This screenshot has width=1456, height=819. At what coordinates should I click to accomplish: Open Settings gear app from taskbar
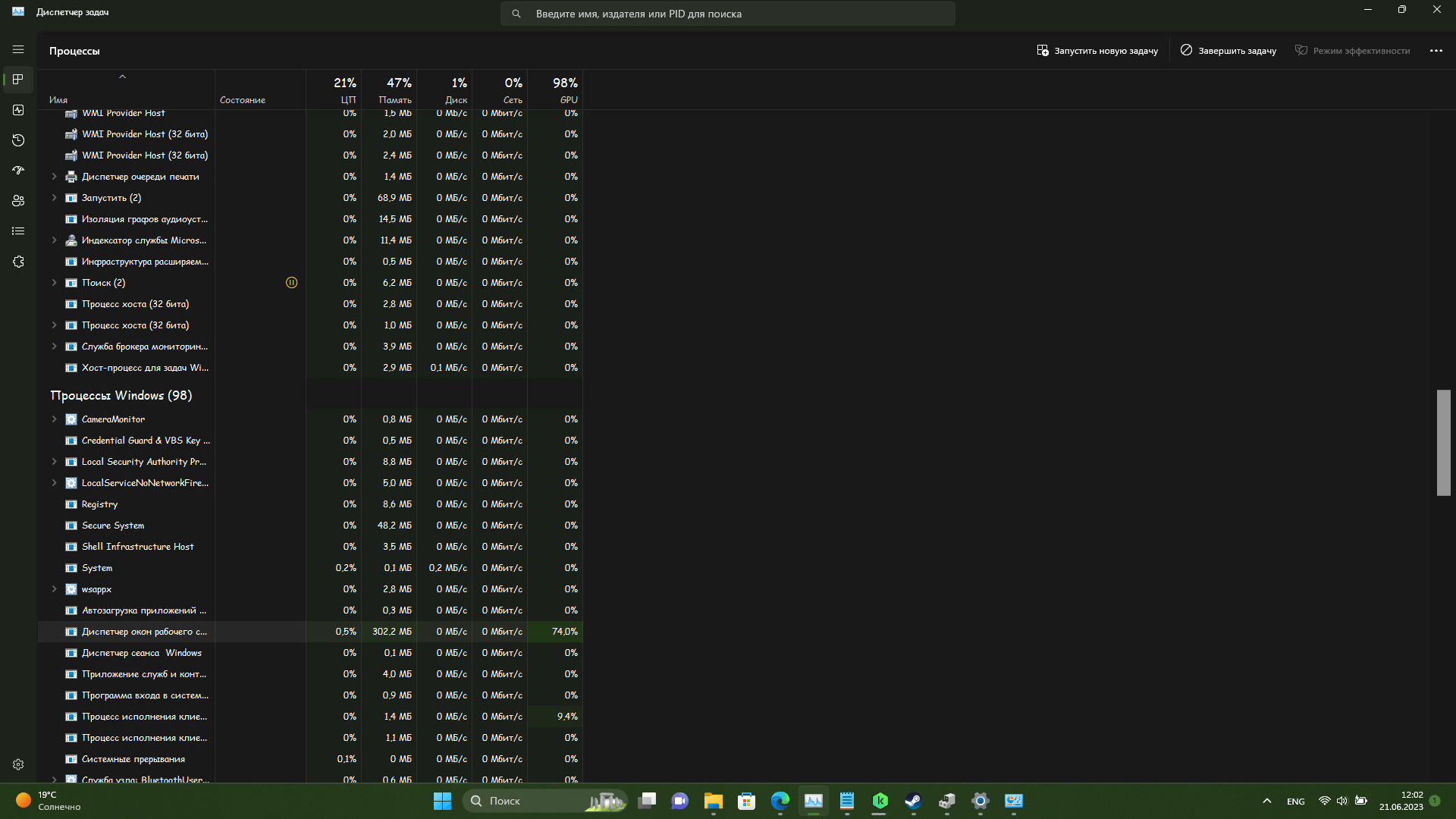[981, 801]
